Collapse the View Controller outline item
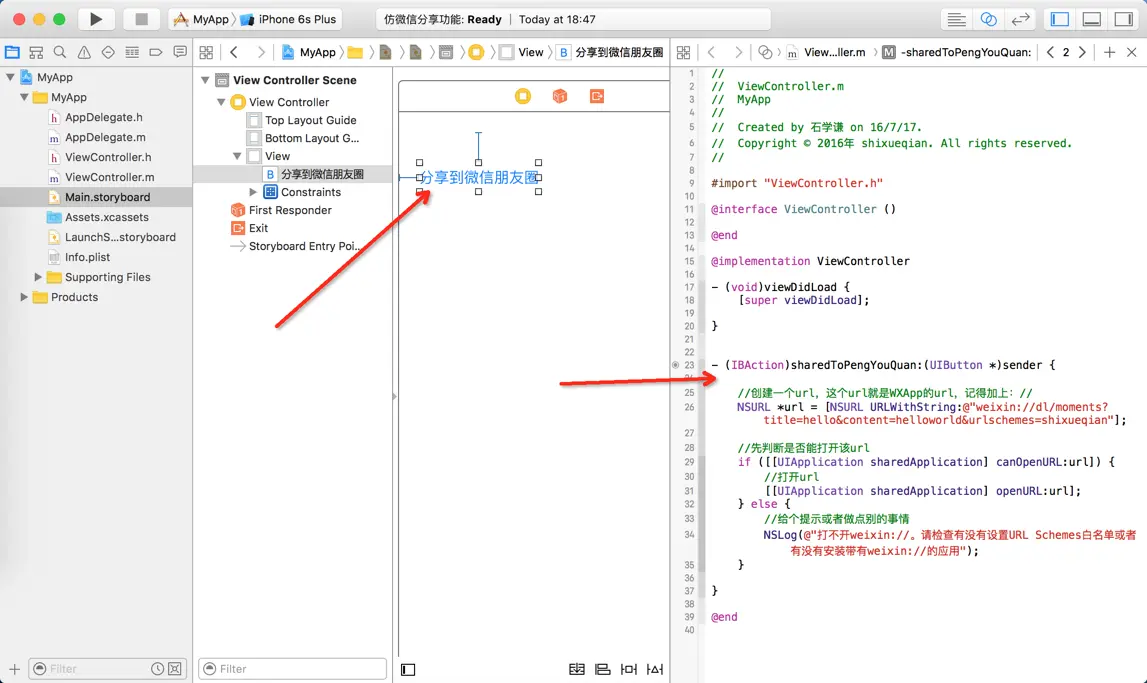Viewport: 1147px width, 683px height. tap(221, 102)
